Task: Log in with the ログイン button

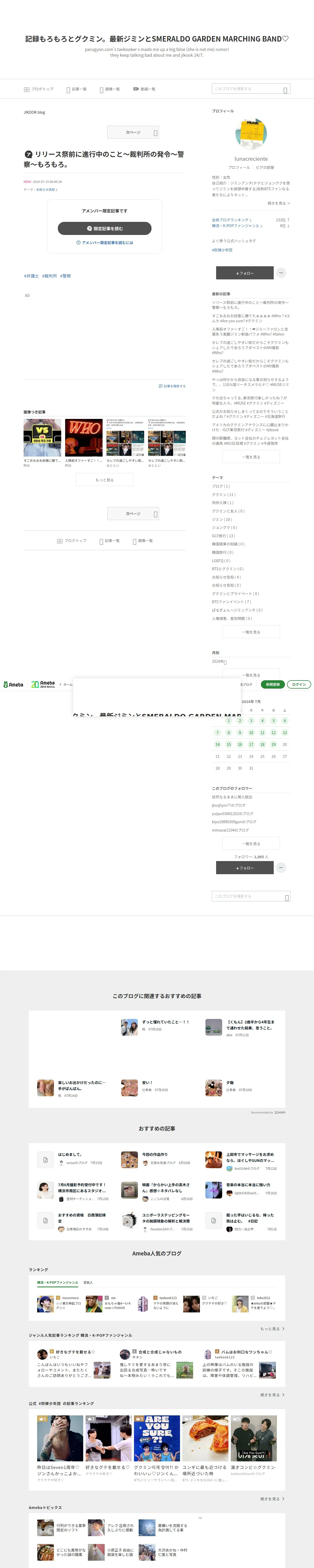Action: click(x=299, y=684)
